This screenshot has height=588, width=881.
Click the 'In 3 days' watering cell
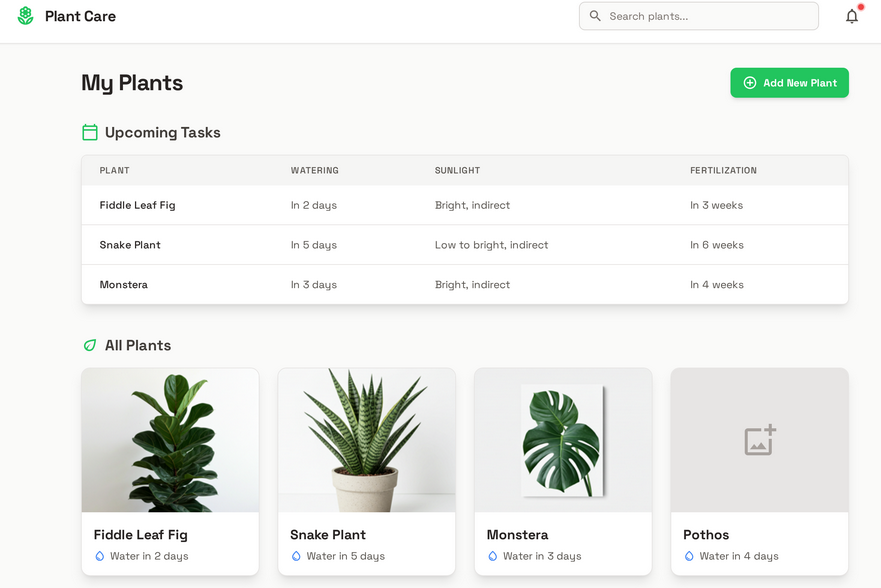[314, 285]
